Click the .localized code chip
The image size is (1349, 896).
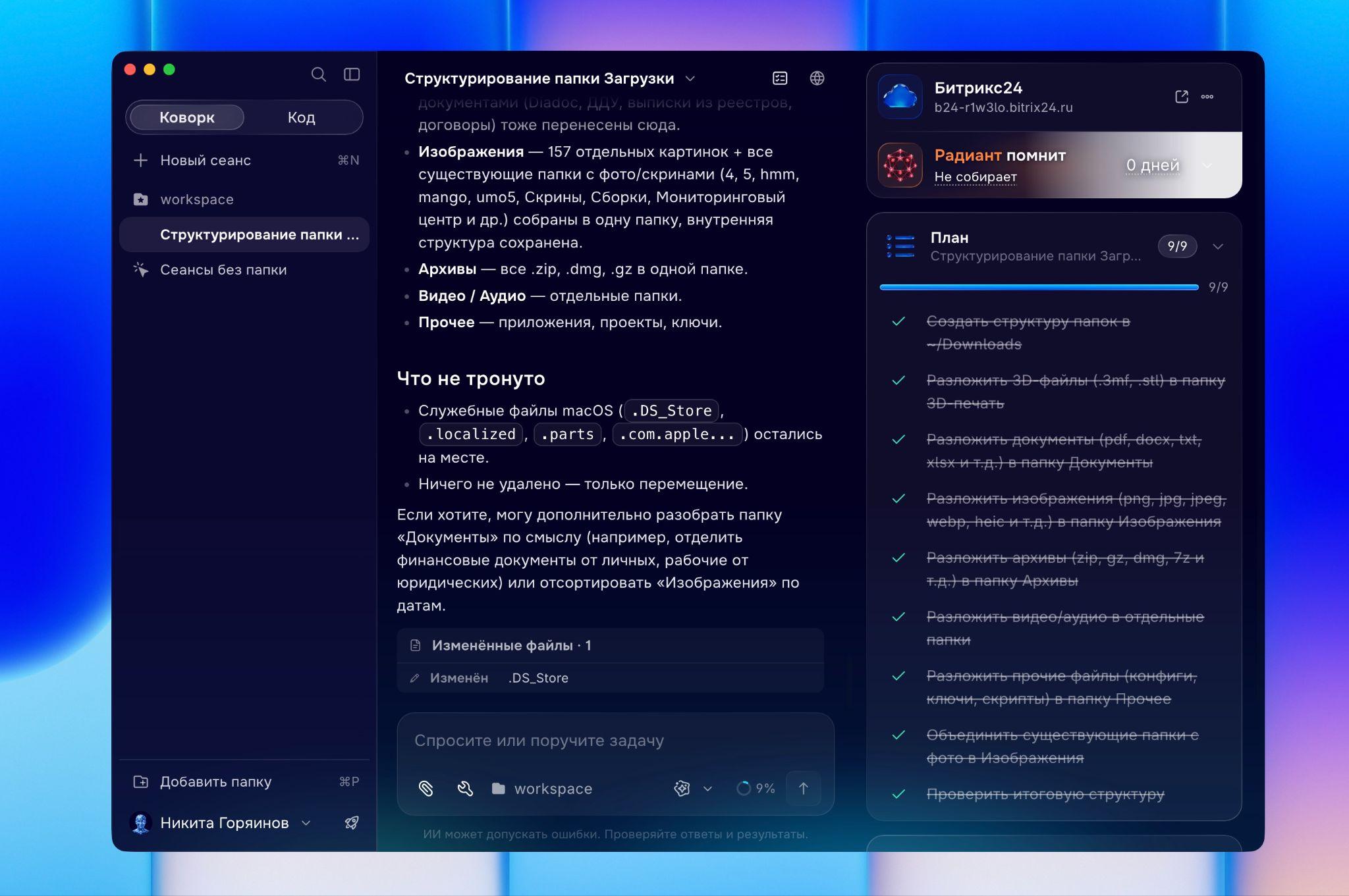click(x=471, y=434)
